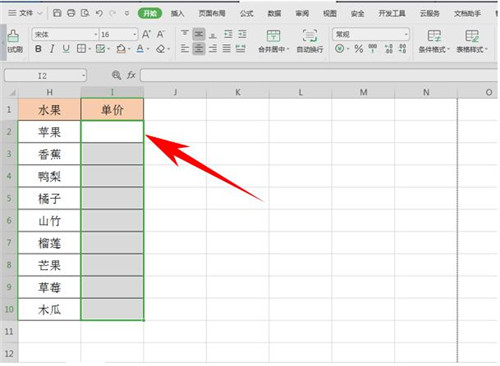Select the Format Painter brush
The image size is (500, 366).
click(13, 36)
